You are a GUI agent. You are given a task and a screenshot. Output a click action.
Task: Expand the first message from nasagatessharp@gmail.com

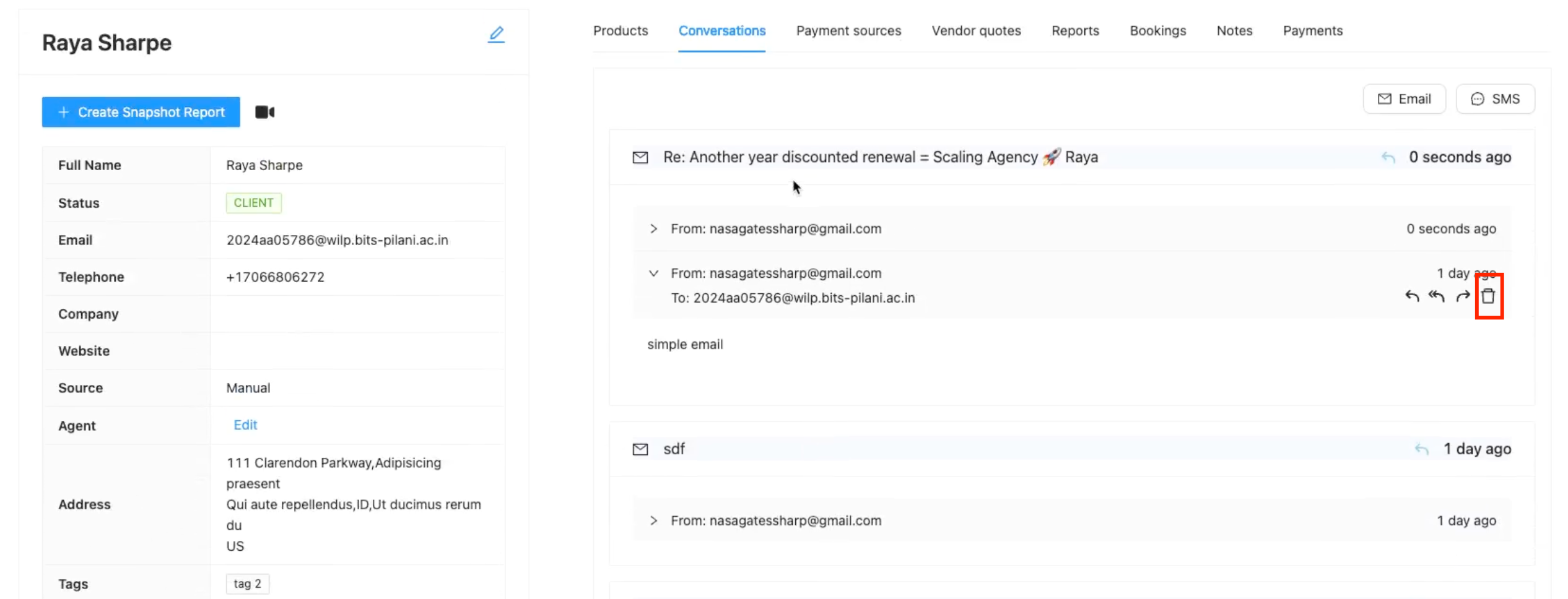(653, 229)
